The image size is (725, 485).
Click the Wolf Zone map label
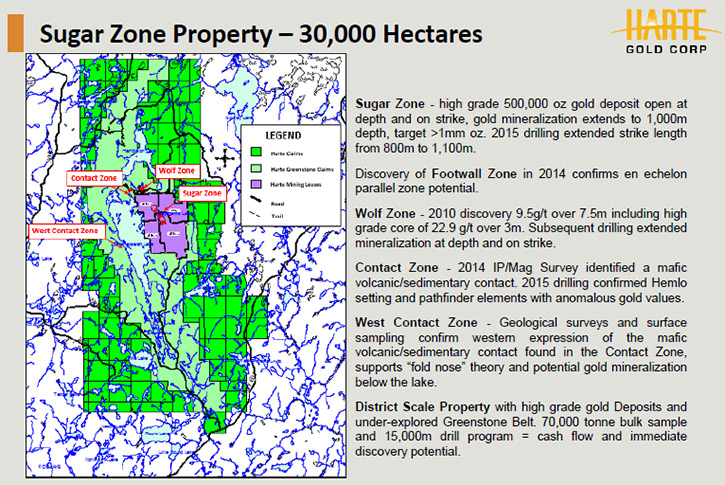(177, 171)
